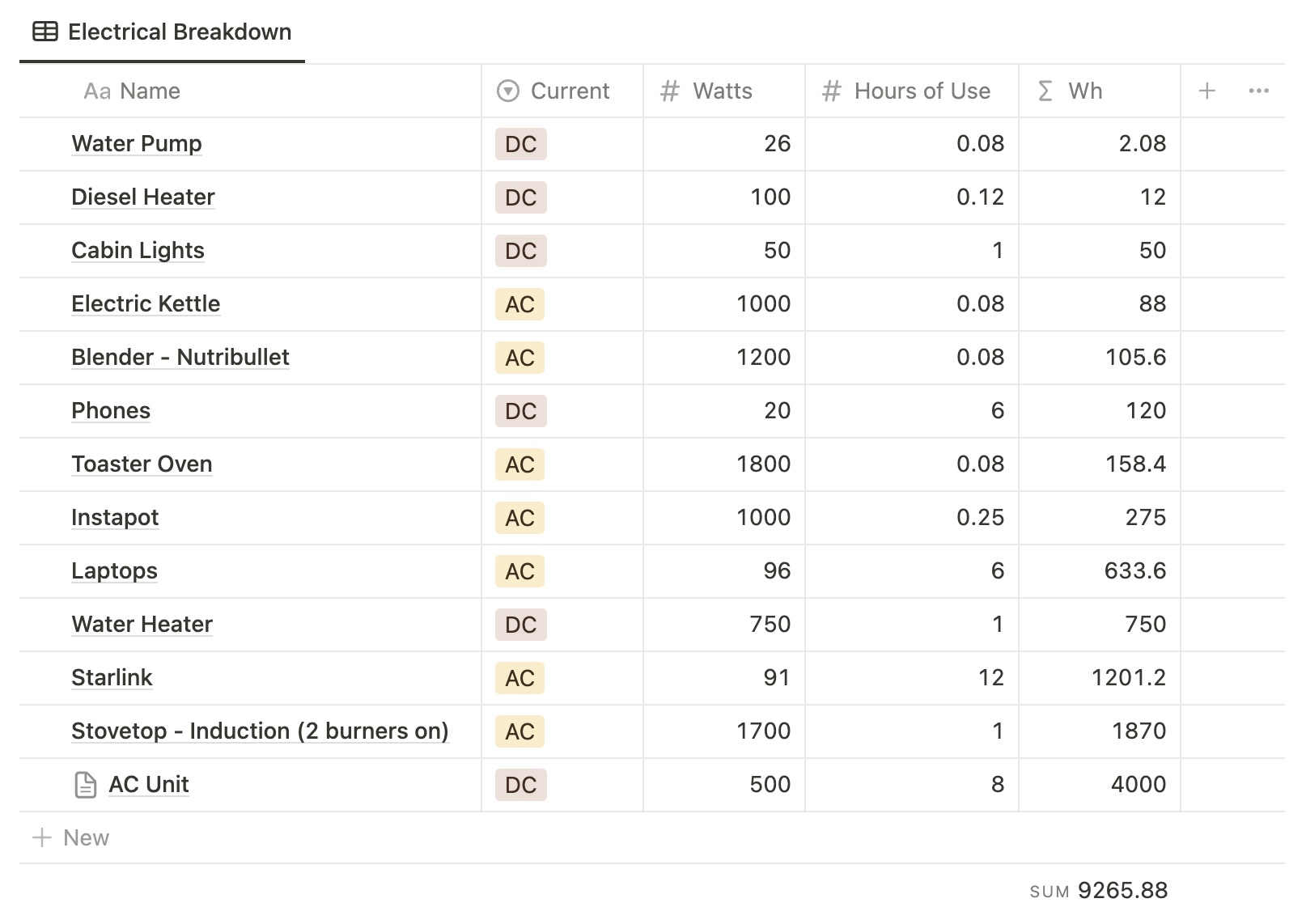This screenshot has width=1306, height=924.
Task: Open the Diesel Heater entry
Action: tap(143, 197)
